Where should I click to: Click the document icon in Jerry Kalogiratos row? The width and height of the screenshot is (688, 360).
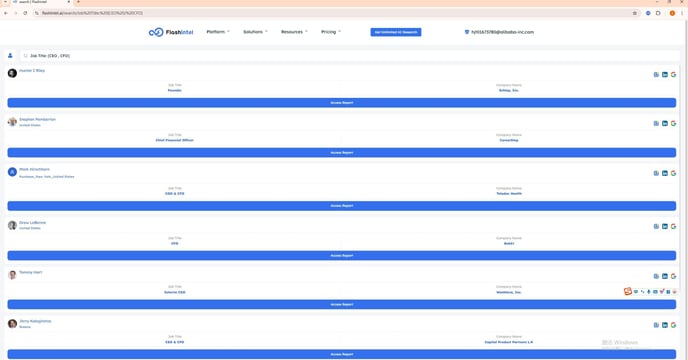656,325
